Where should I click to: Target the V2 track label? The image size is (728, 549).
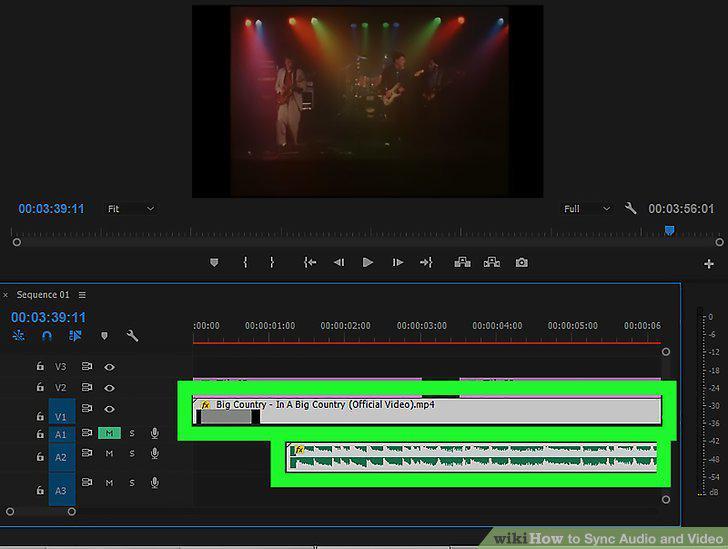(x=61, y=388)
